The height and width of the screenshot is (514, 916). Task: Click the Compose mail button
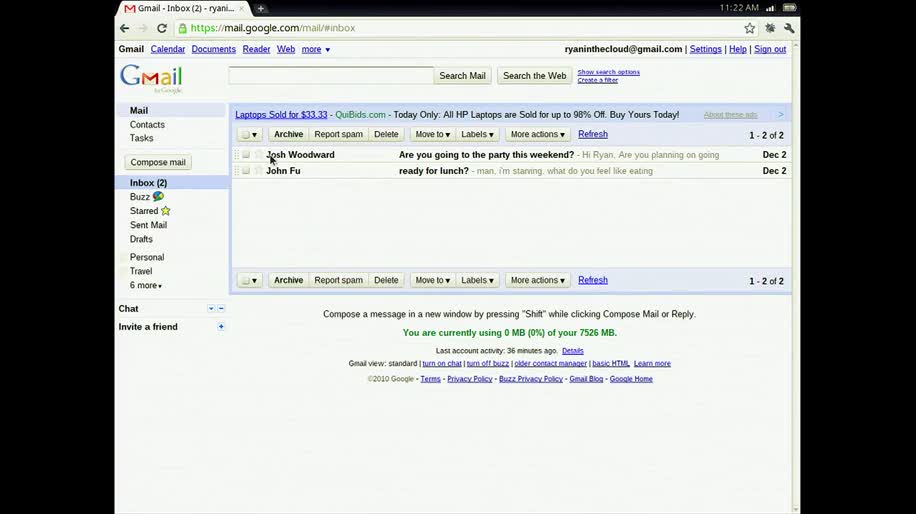158,162
